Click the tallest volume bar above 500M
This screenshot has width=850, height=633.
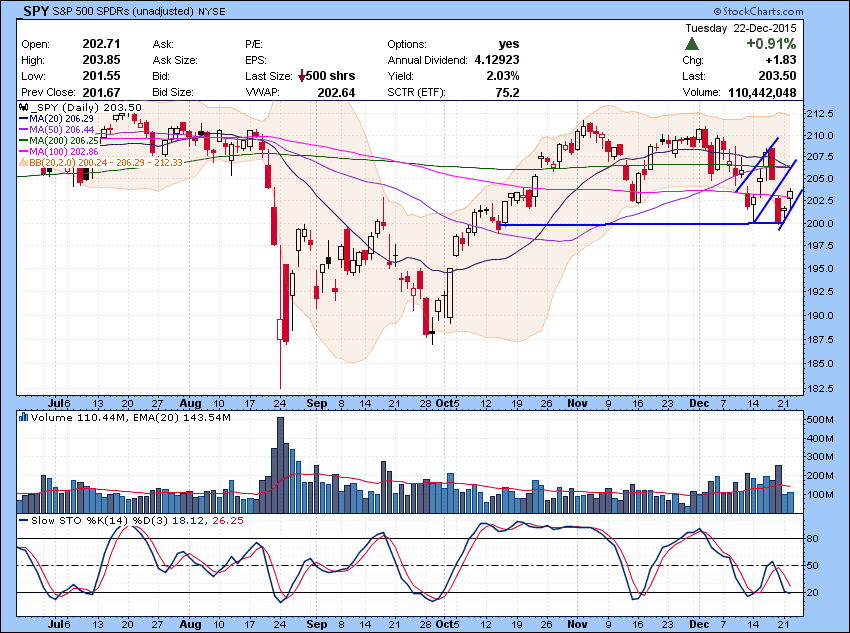click(280, 465)
